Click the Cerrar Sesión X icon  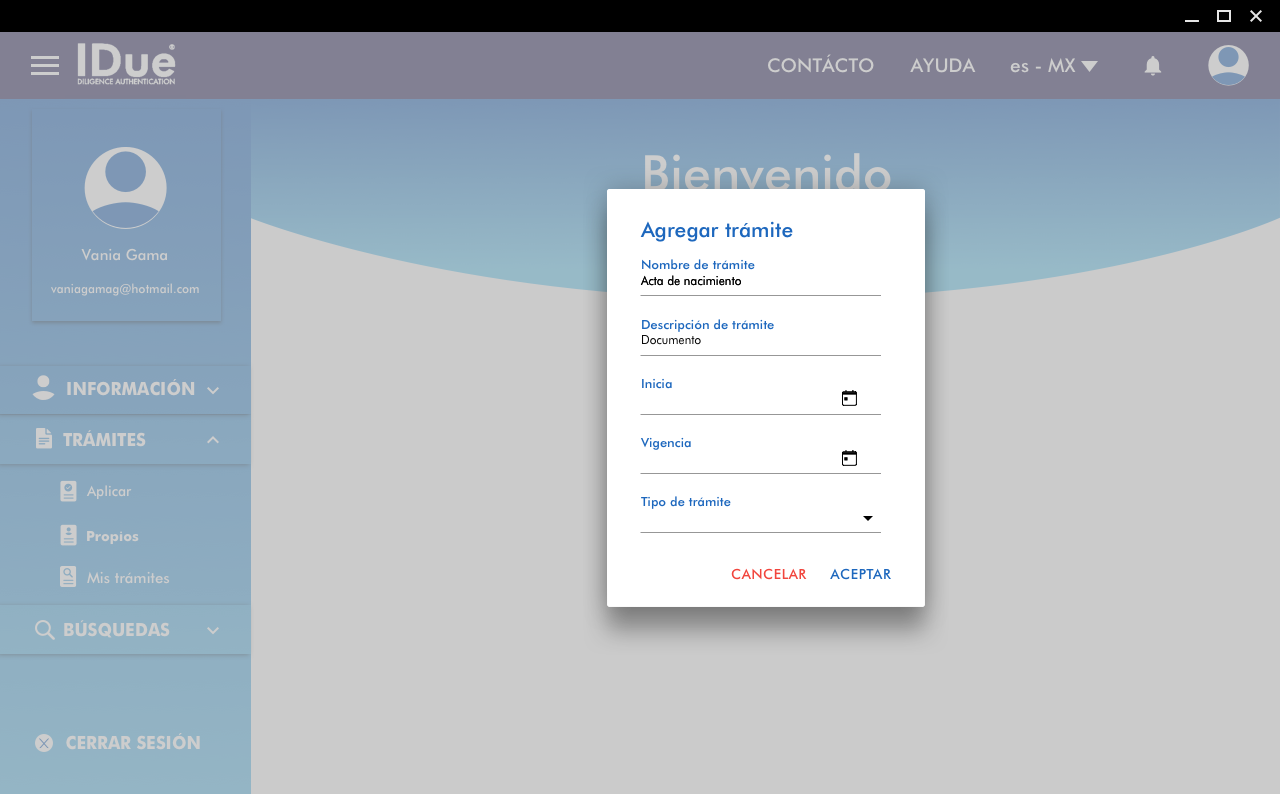(x=44, y=743)
